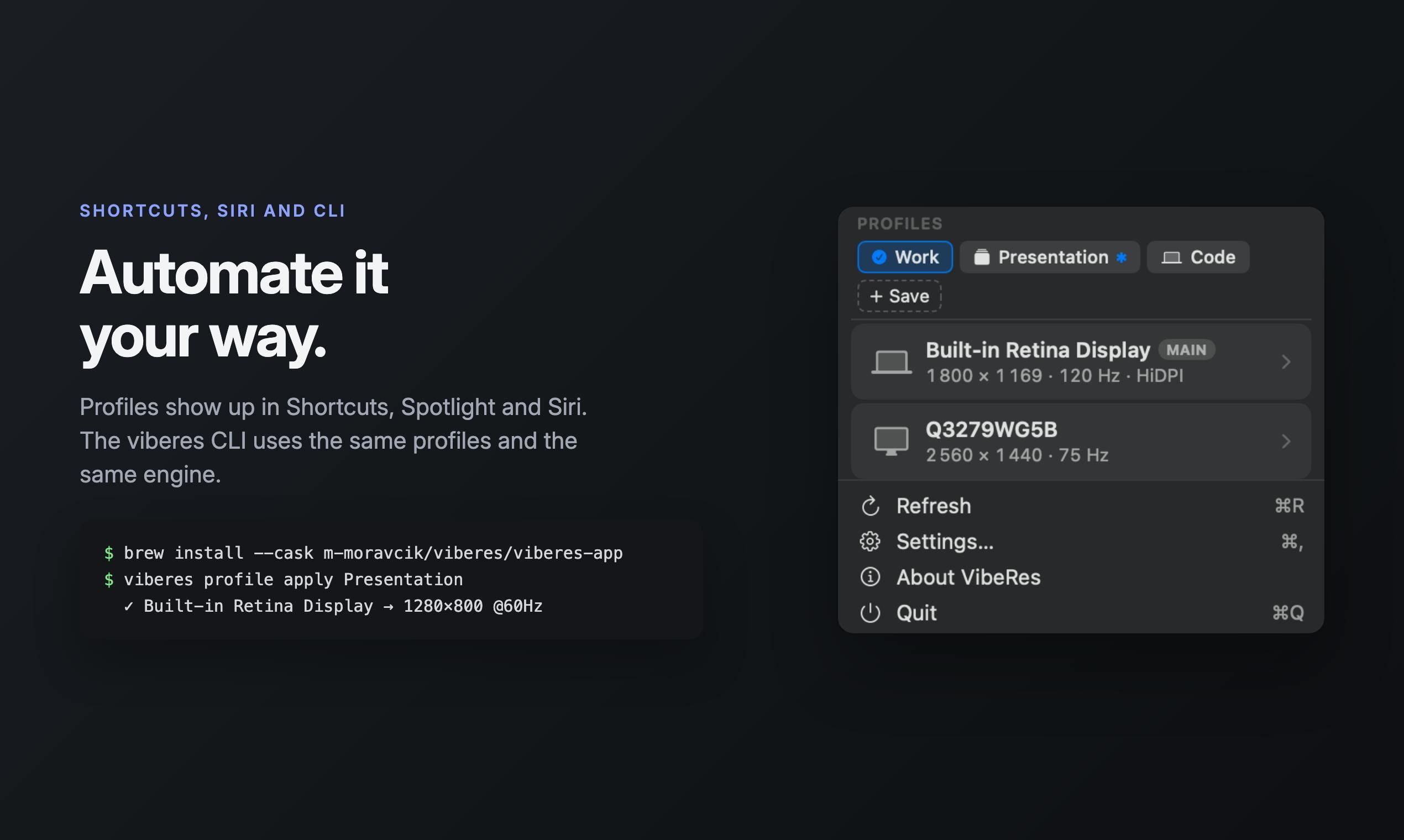This screenshot has height=840, width=1404.
Task: Click the About VibeRes info icon
Action: (870, 577)
